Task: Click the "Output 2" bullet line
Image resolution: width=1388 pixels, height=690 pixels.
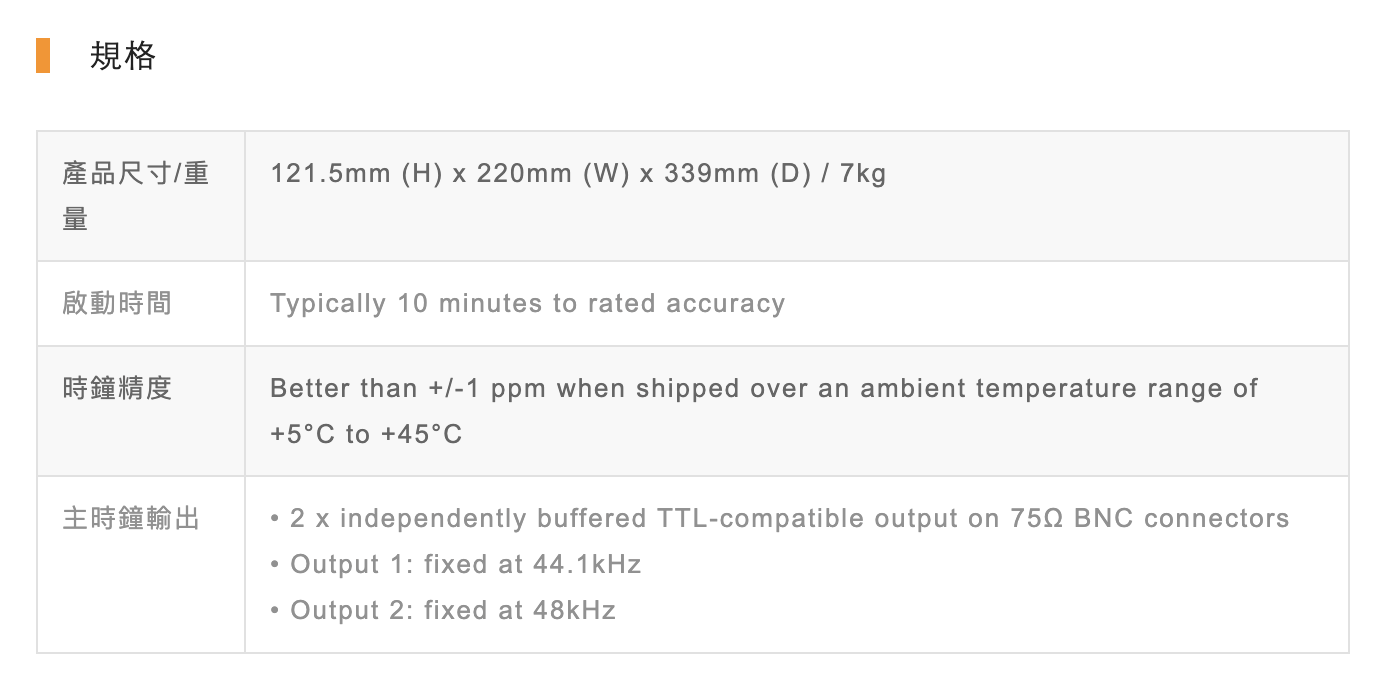Action: (442, 611)
